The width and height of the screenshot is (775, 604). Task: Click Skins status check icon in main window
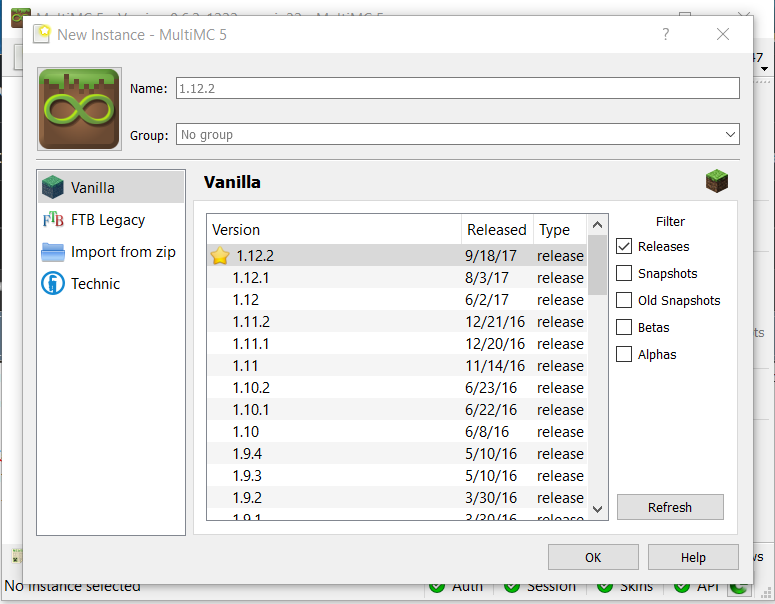[604, 587]
